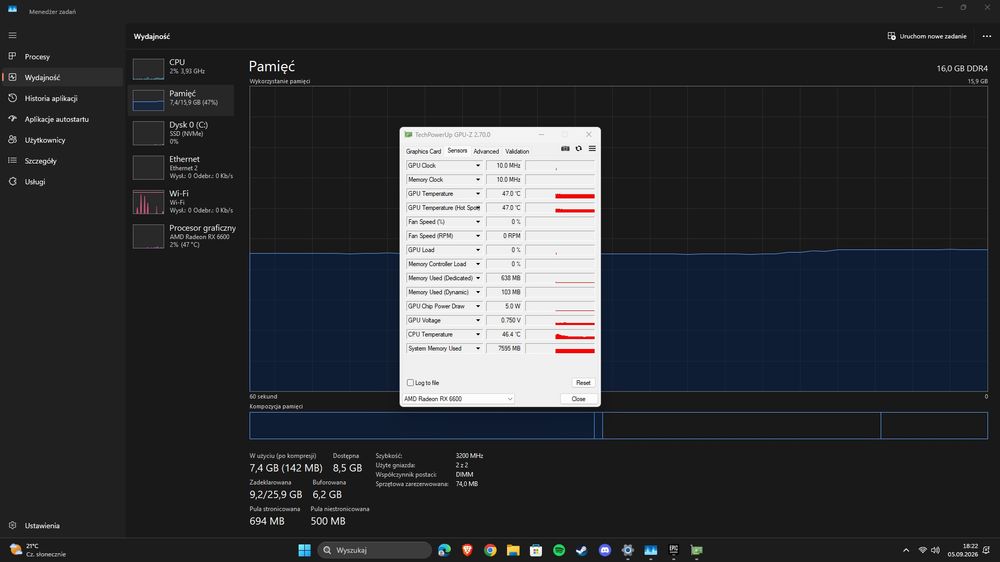Screen dimensions: 1000x562
Task: Click the Close button in GPU-Z
Action: pos(578,399)
